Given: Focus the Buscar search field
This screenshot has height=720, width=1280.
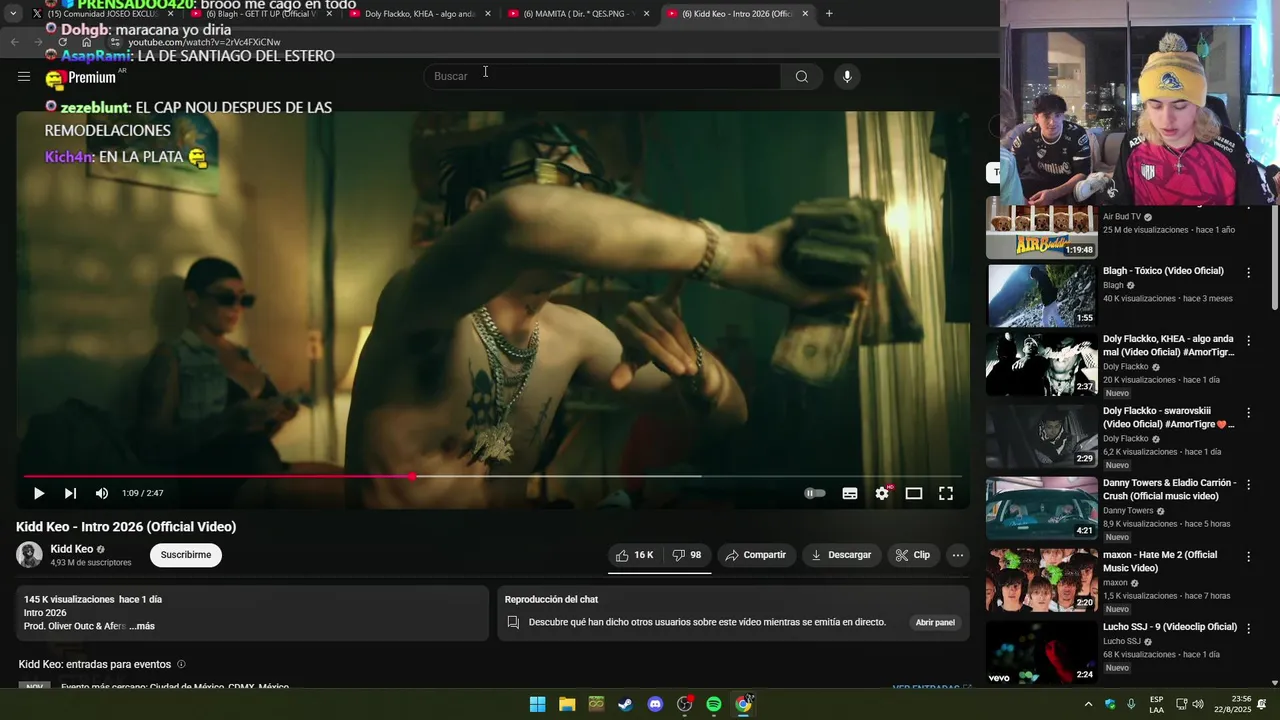Looking at the screenshot, I should [603, 77].
